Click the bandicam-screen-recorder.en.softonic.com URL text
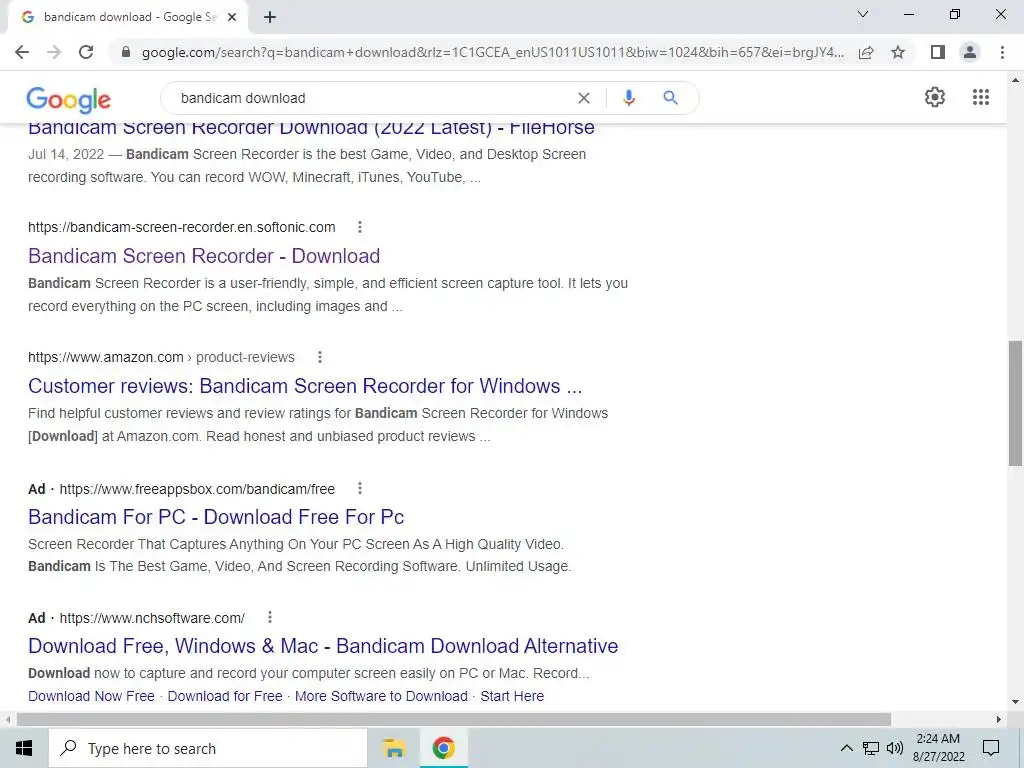This screenshot has height=768, width=1024. (x=182, y=227)
